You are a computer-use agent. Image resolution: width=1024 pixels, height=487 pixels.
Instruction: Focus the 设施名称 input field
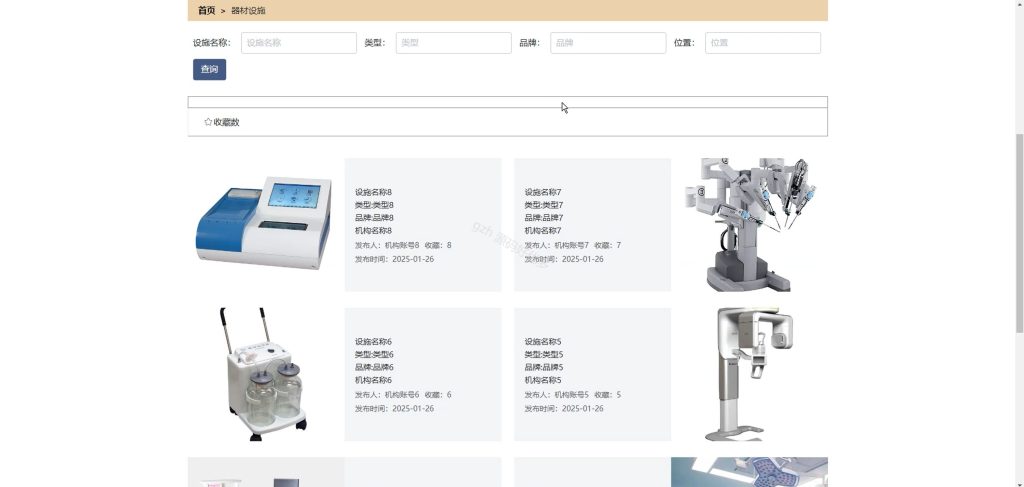point(298,43)
